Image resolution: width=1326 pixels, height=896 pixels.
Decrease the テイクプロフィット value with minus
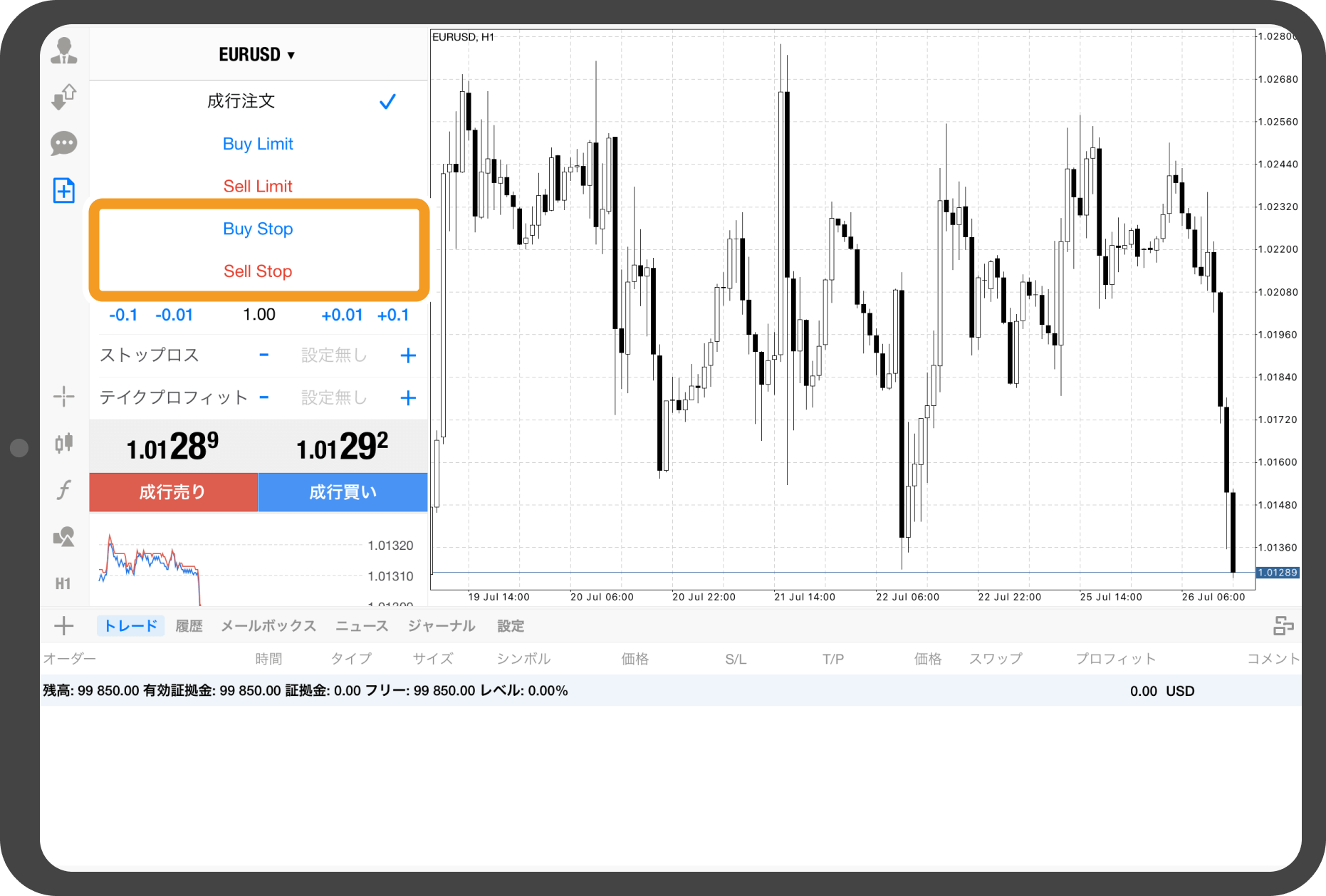[x=264, y=397]
